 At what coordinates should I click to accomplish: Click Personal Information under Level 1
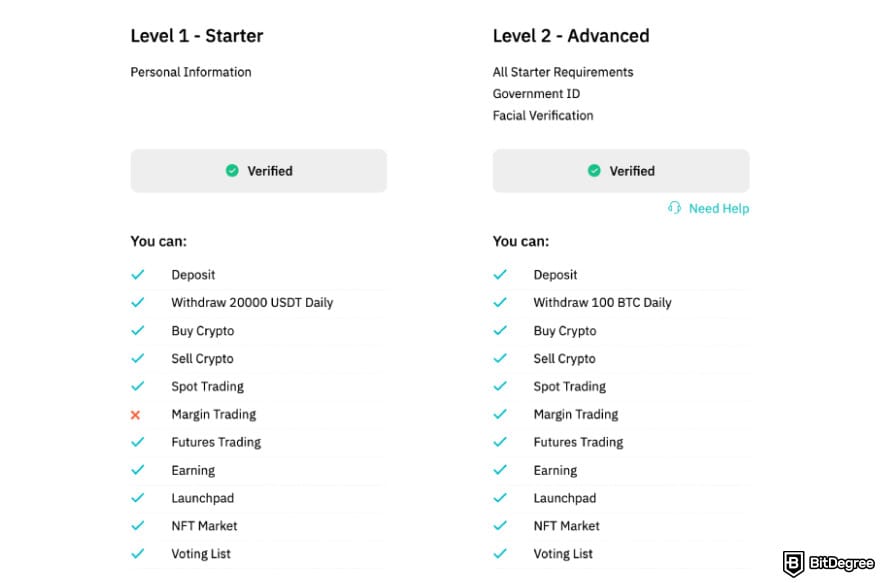[x=191, y=72]
